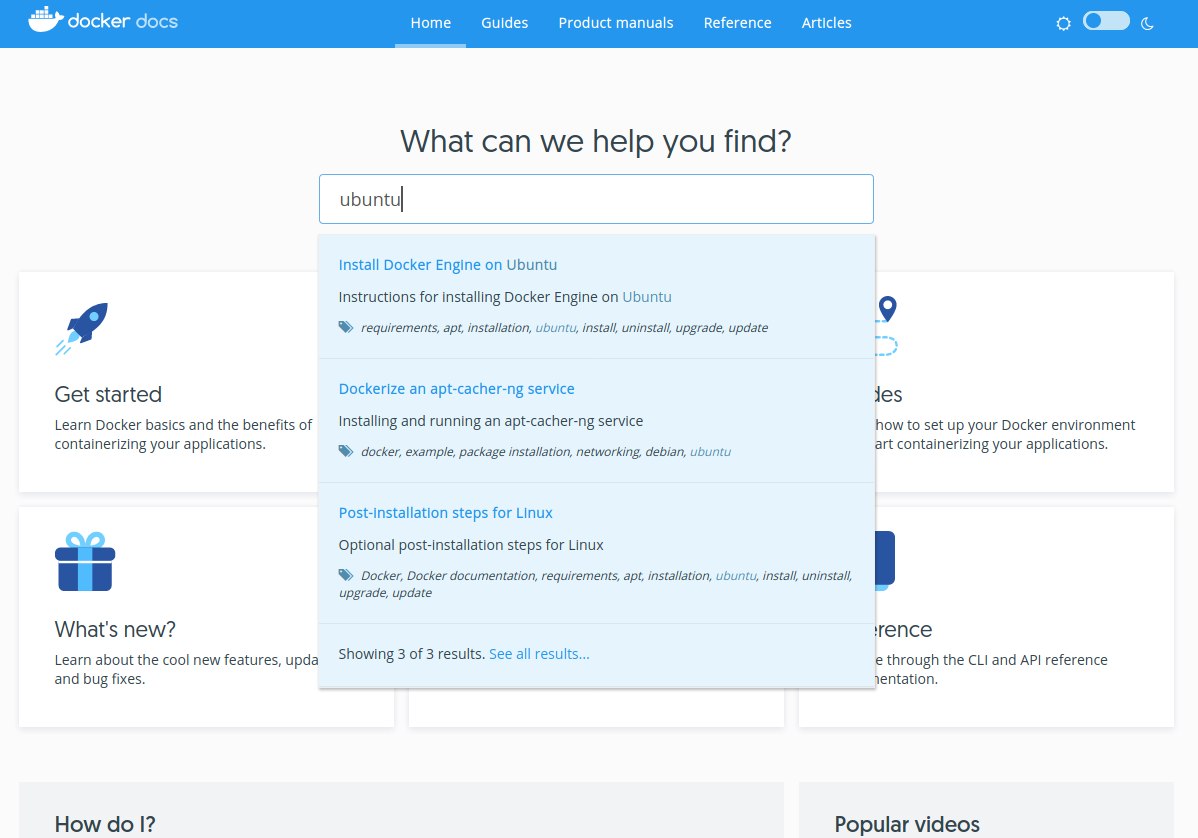Click the What's new? card heading
This screenshot has width=1198, height=838.
click(115, 629)
